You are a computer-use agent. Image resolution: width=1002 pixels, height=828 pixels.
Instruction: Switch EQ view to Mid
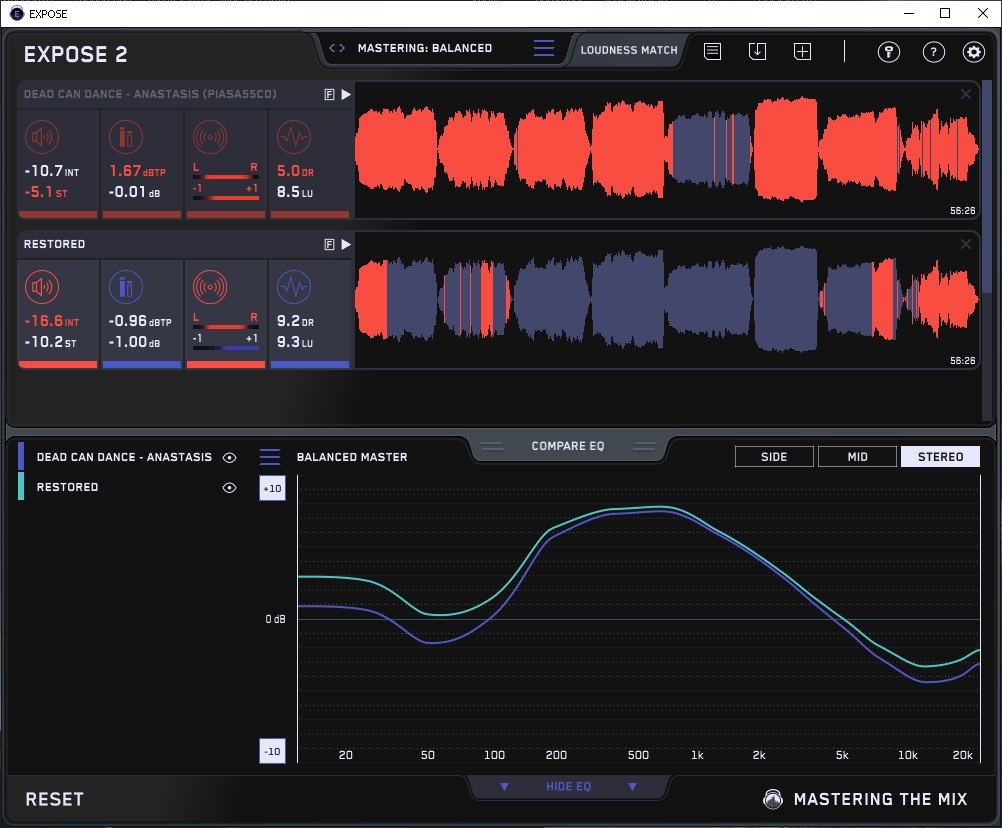(857, 457)
